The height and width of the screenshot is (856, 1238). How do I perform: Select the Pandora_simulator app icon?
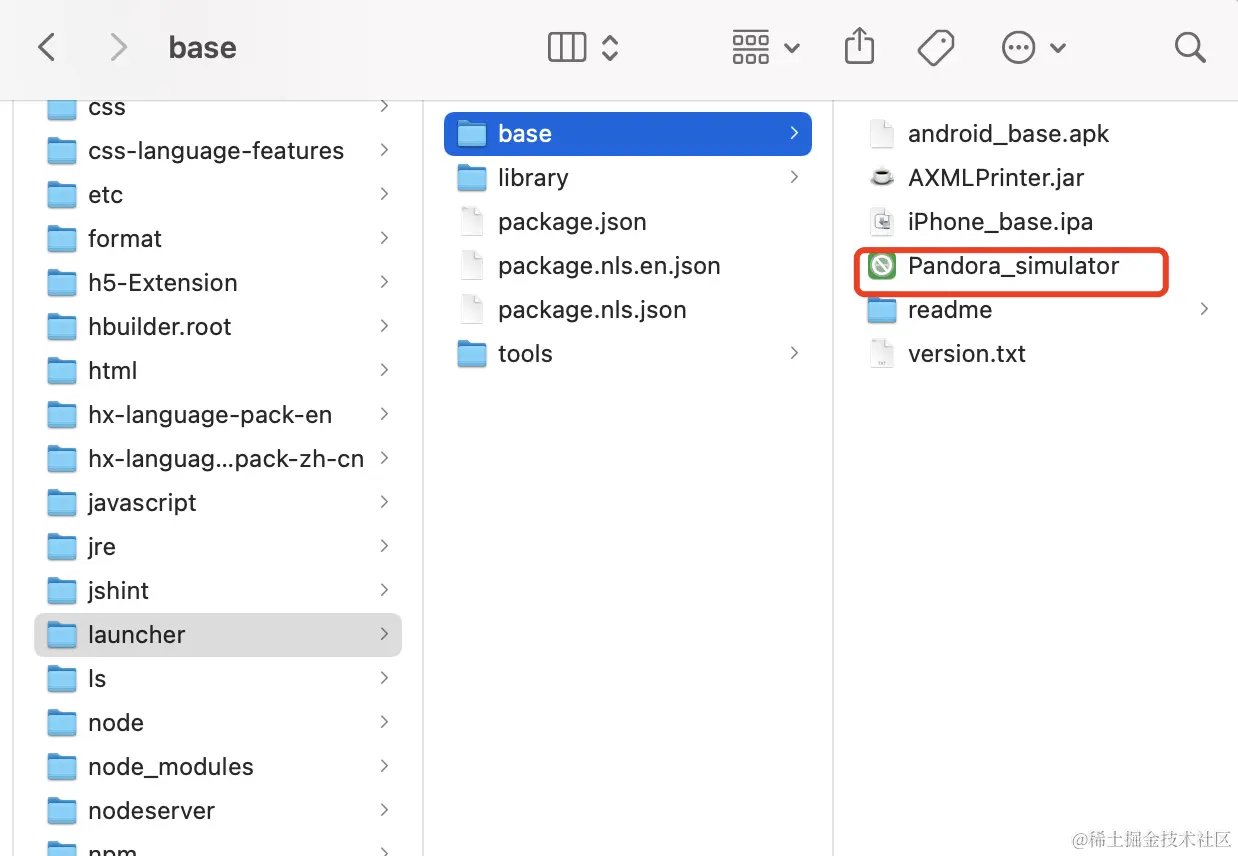point(882,266)
